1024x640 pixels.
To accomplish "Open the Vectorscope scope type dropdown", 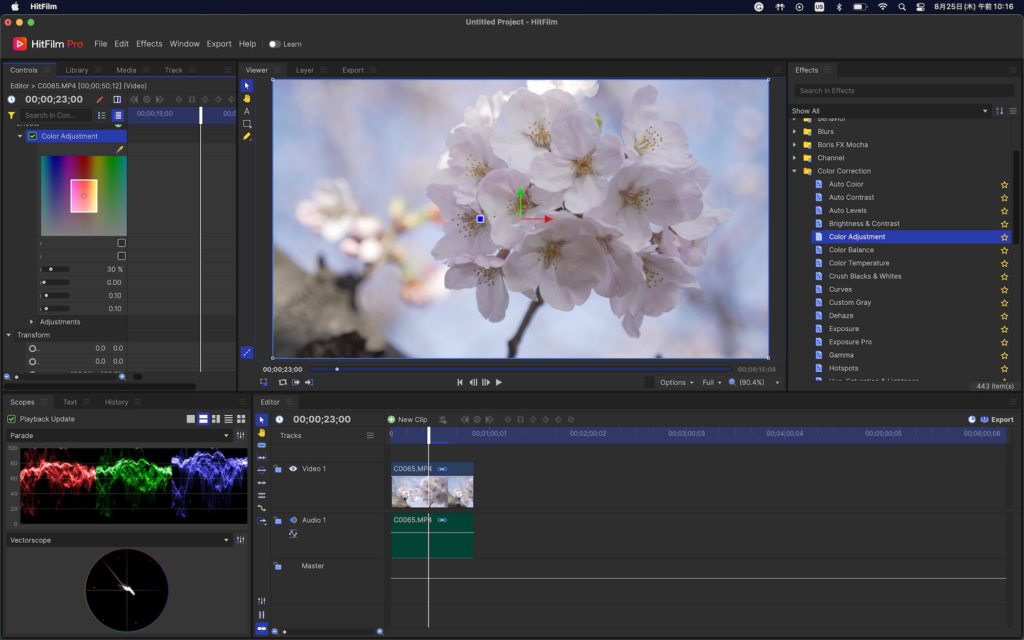I will 118,540.
